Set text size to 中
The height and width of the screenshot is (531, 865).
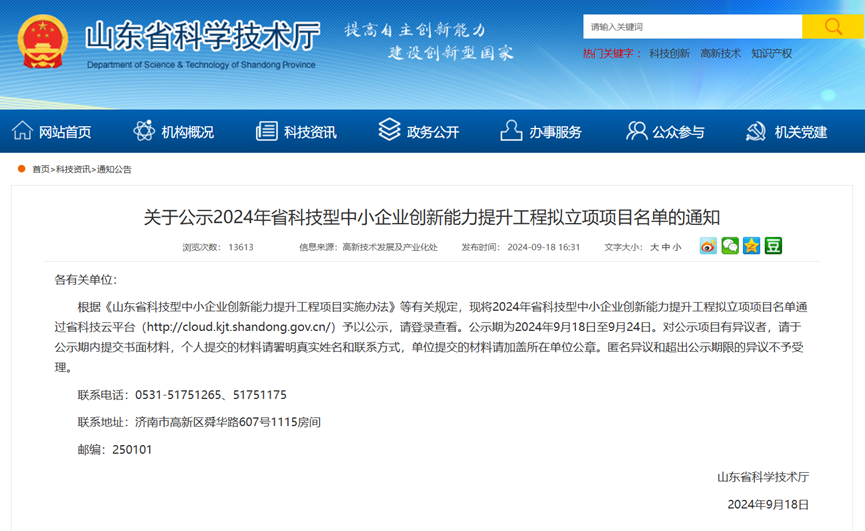tap(666, 247)
